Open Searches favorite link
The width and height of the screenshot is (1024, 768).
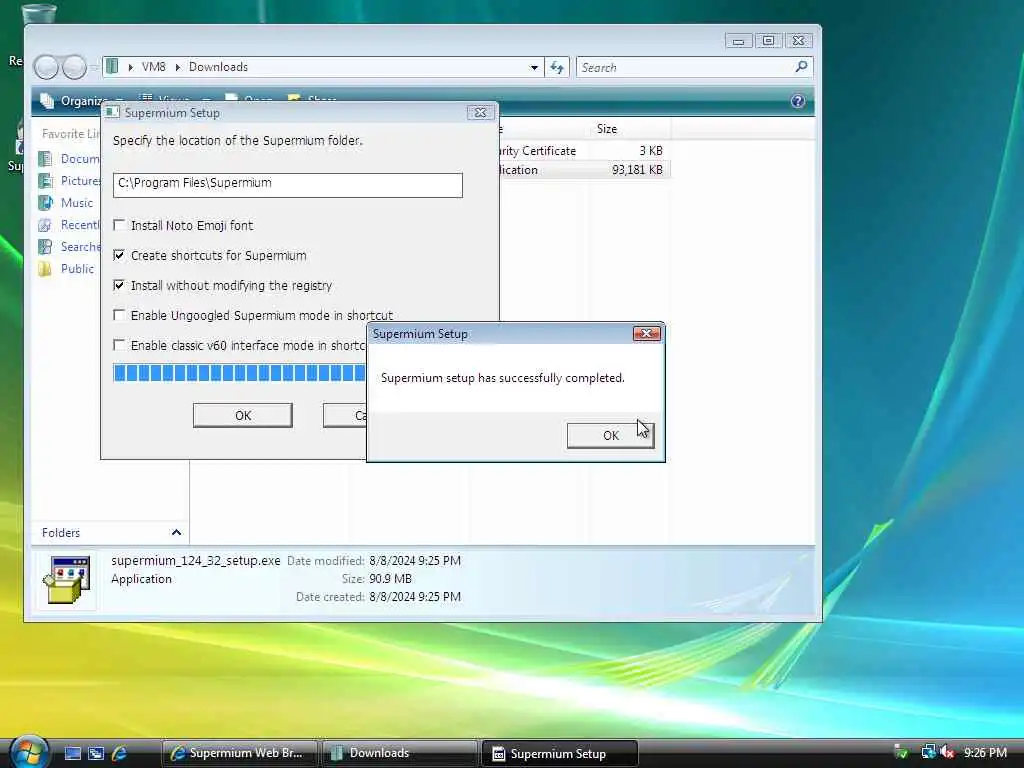(x=80, y=247)
